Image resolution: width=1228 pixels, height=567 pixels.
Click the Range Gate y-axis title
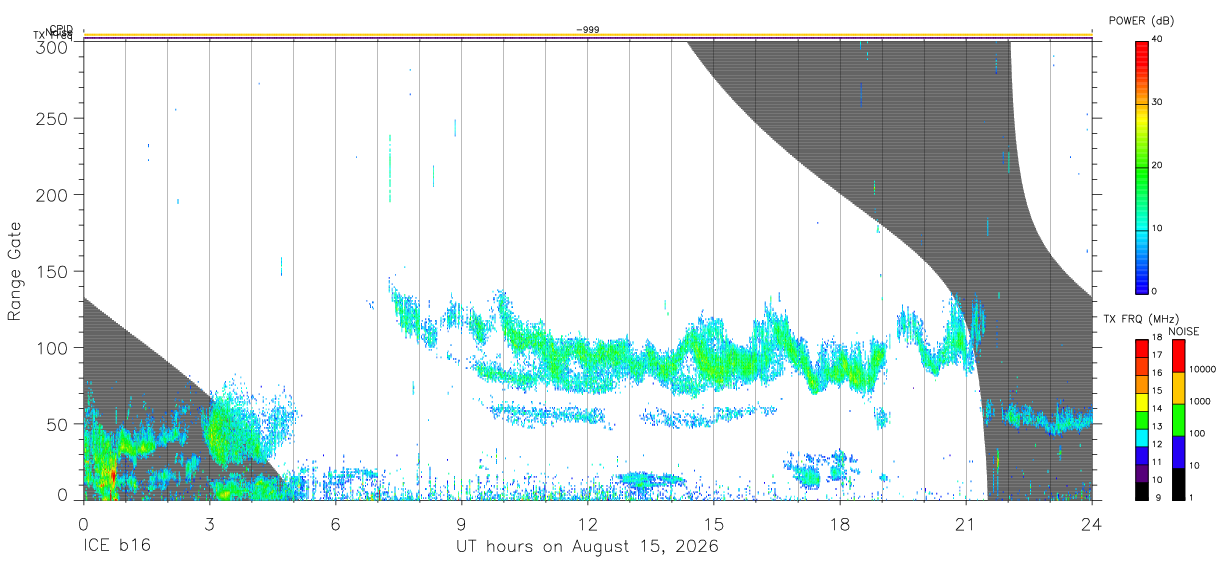(x=15, y=270)
